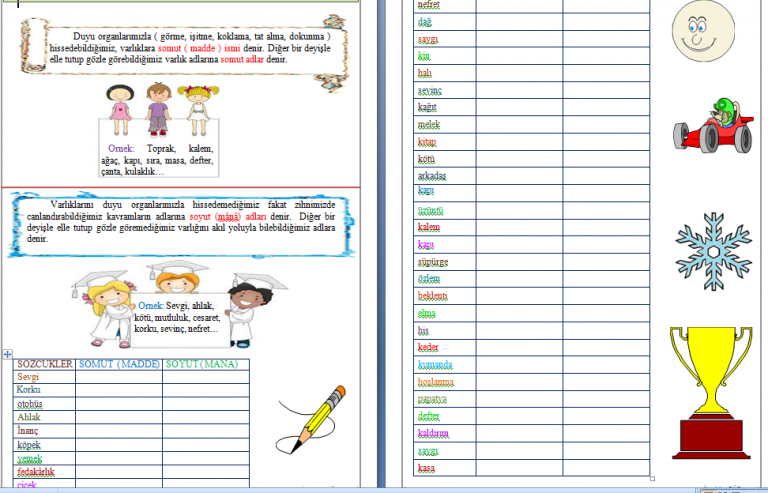
Task: Click the SOYUT(MANA) column header cell
Action: (x=203, y=364)
